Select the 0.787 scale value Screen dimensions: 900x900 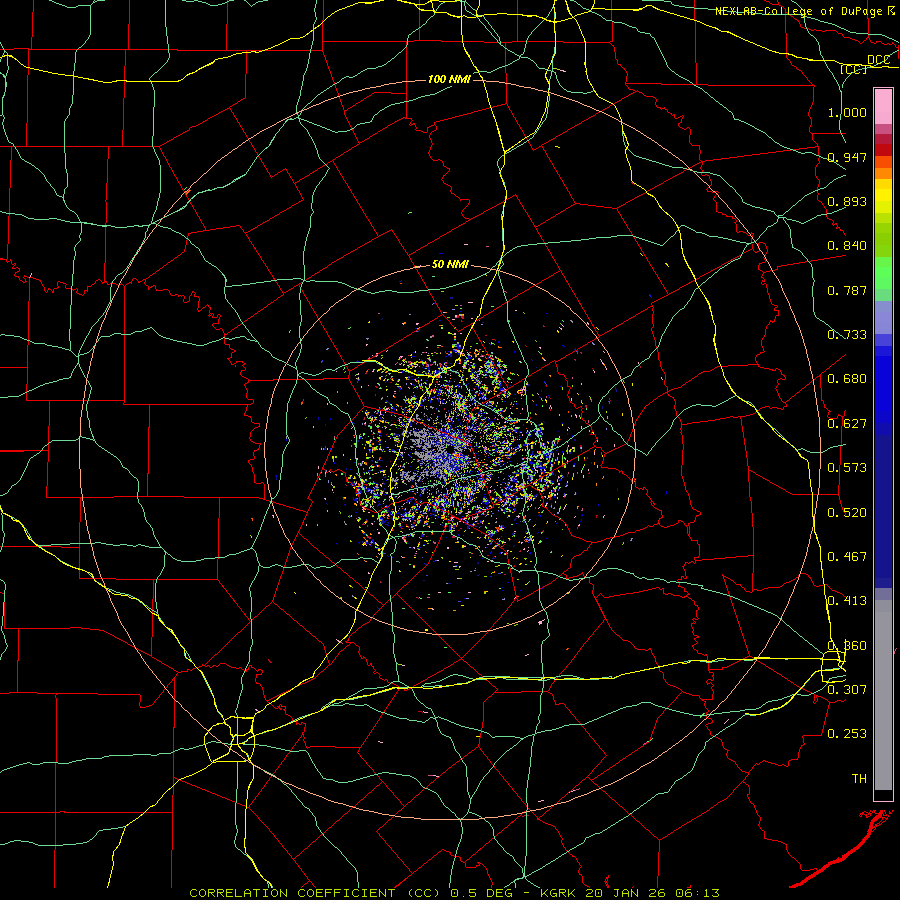coord(847,290)
